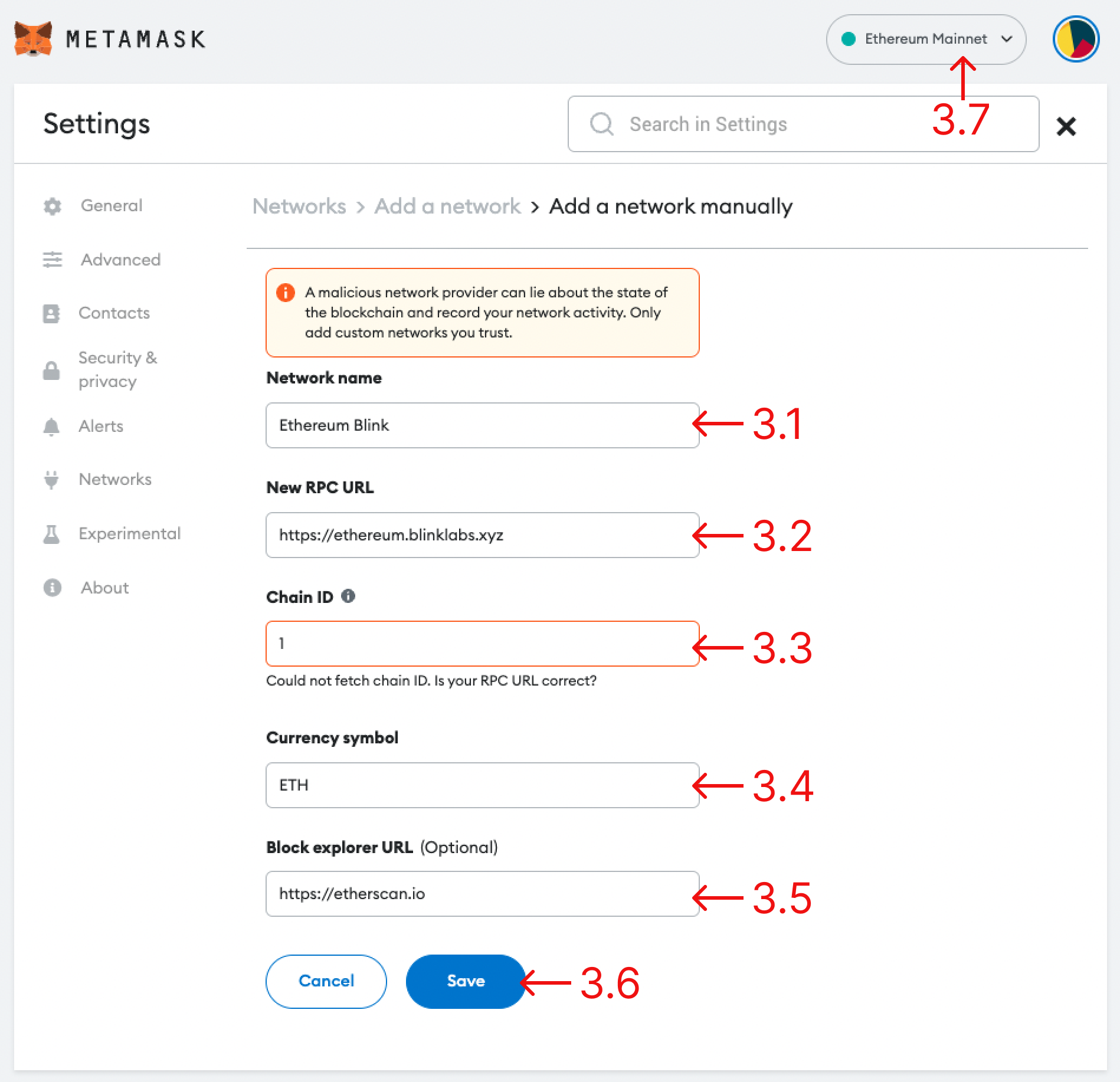Click the MetaMask fox logo
Viewport: 1120px width, 1082px height.
tap(33, 39)
